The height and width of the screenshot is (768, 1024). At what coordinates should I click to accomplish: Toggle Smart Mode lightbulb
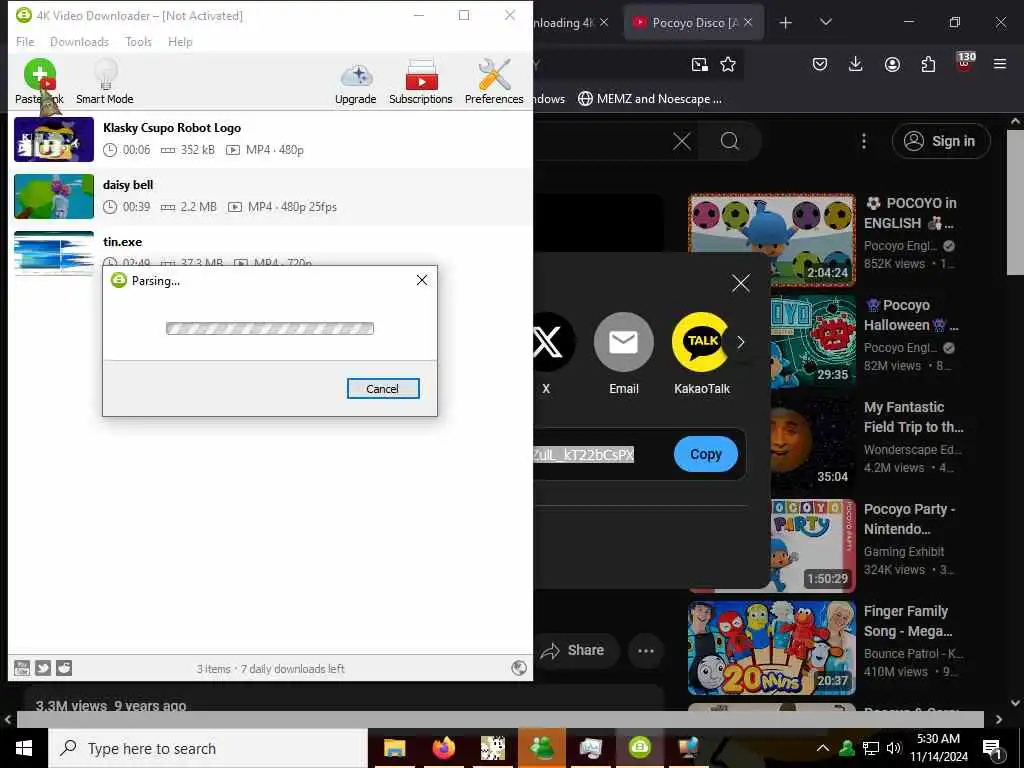104,82
